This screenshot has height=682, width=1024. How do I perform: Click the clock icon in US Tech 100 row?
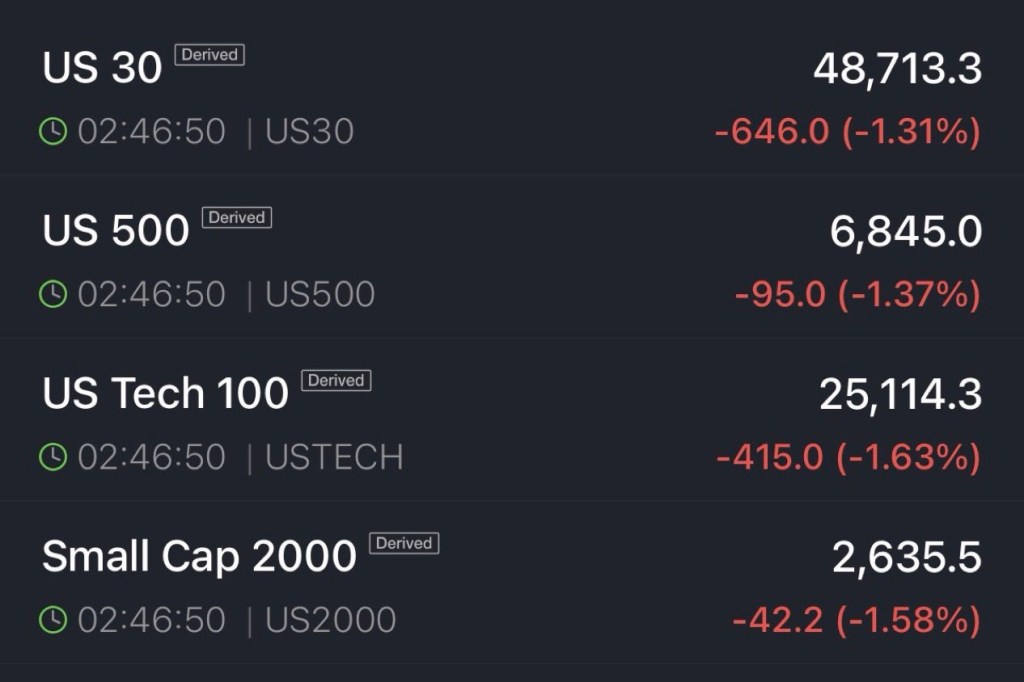(53, 457)
